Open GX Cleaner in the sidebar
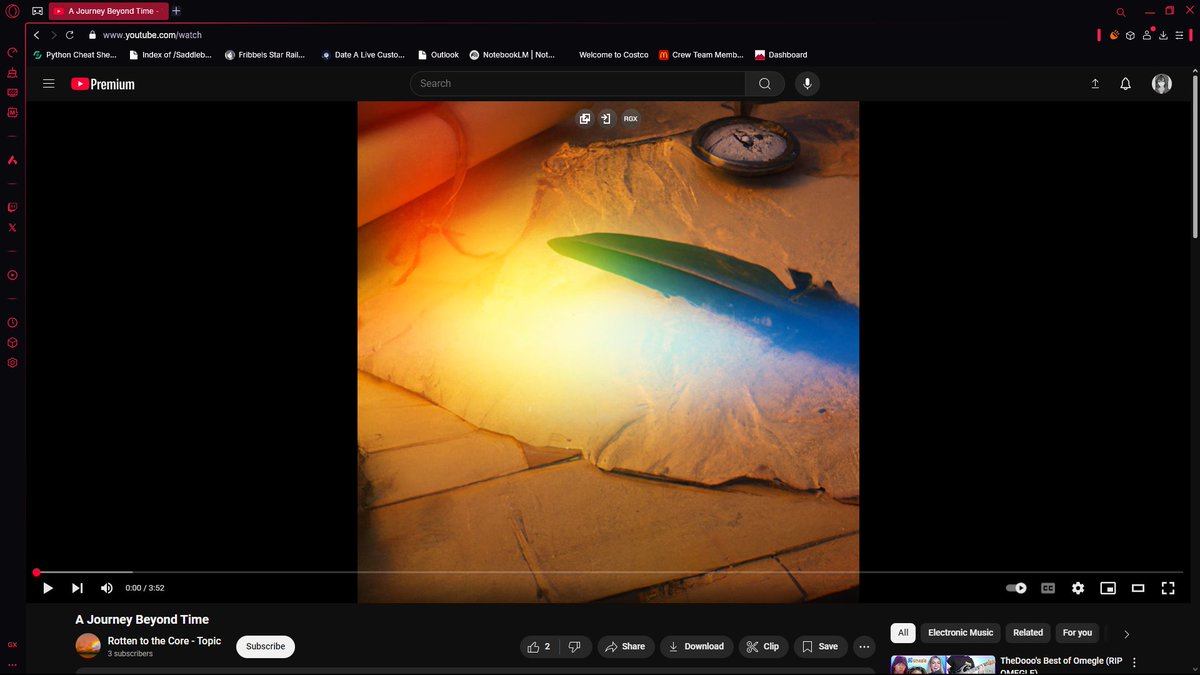Screen dimensions: 1200x675 click(12, 73)
